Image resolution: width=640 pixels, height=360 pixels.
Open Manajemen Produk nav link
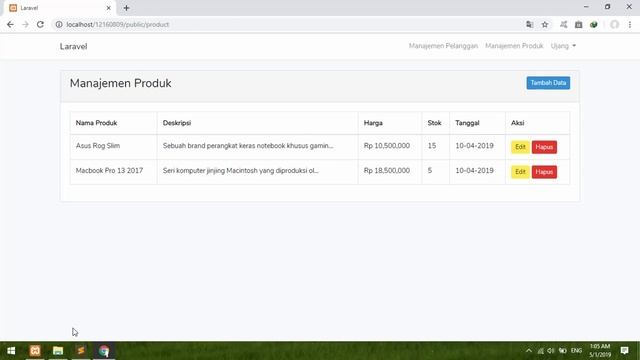pos(514,46)
